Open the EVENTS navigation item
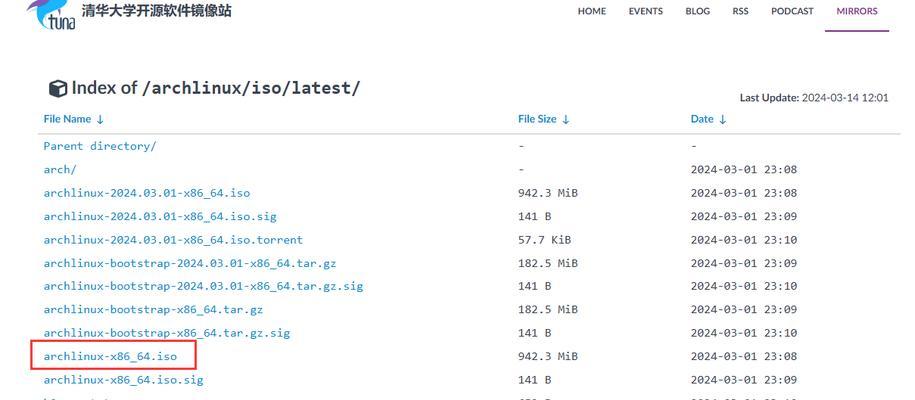Image resolution: width=915 pixels, height=400 pixels. click(x=645, y=11)
